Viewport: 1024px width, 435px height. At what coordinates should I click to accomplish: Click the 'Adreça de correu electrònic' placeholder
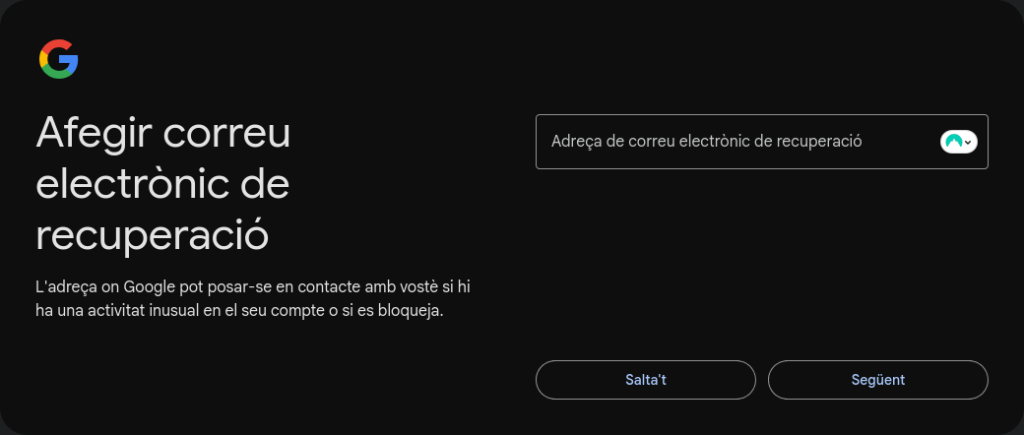tap(706, 142)
